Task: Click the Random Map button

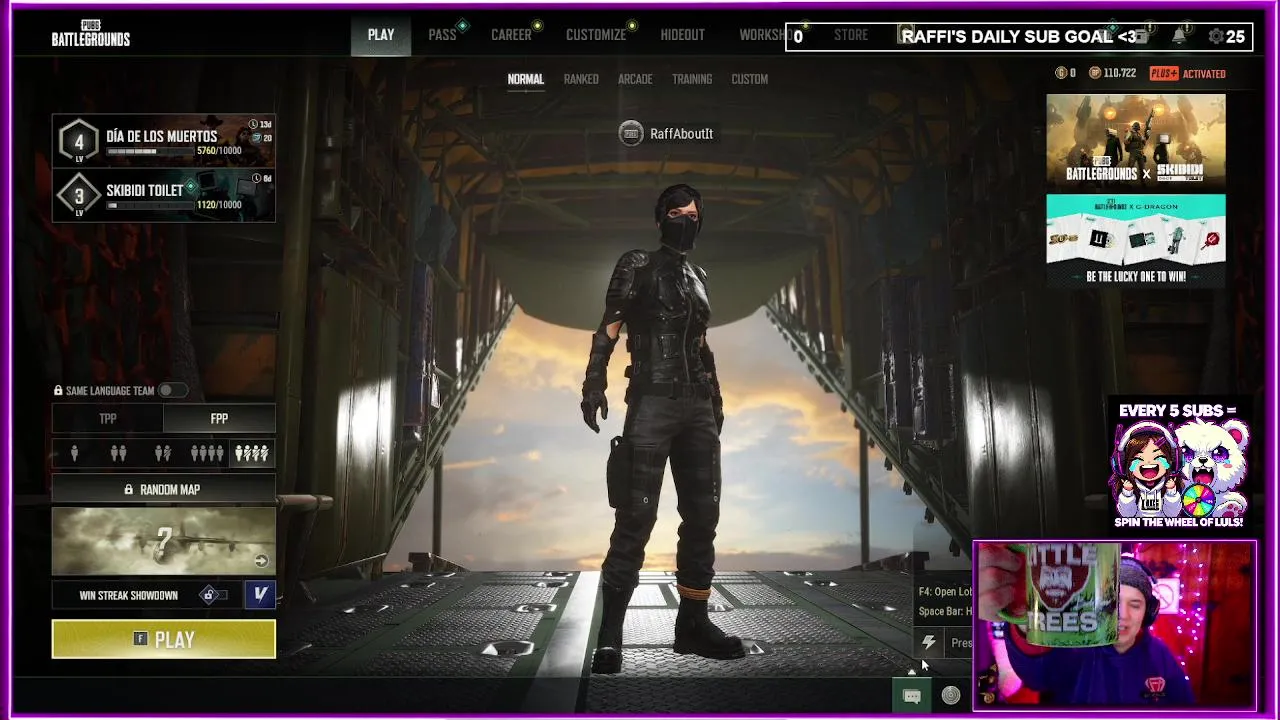Action: (x=164, y=490)
